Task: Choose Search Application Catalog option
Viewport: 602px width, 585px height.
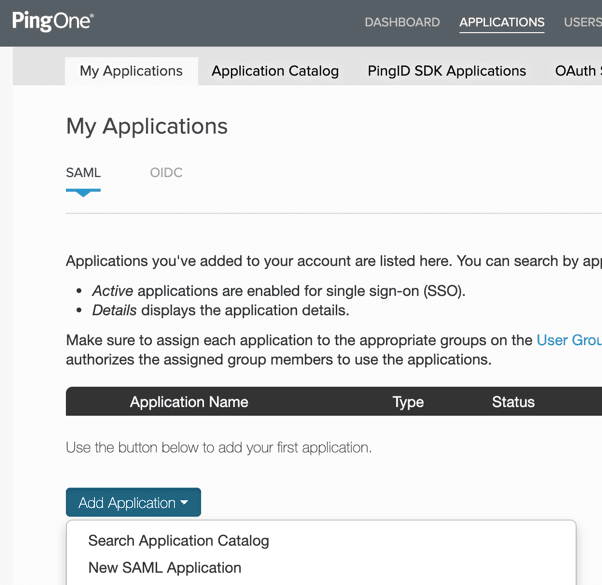Action: point(179,540)
